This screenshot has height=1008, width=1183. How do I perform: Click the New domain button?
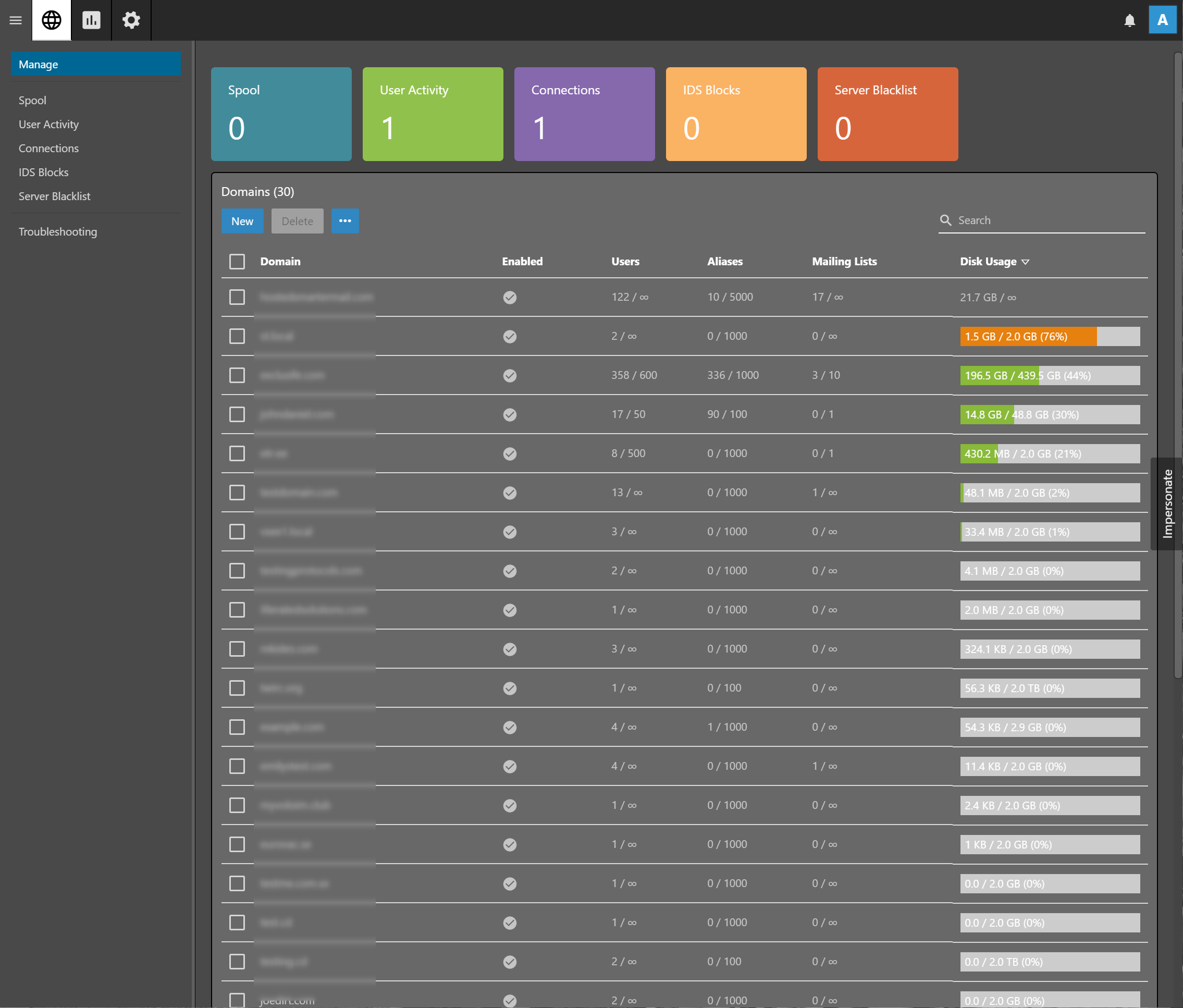(242, 221)
